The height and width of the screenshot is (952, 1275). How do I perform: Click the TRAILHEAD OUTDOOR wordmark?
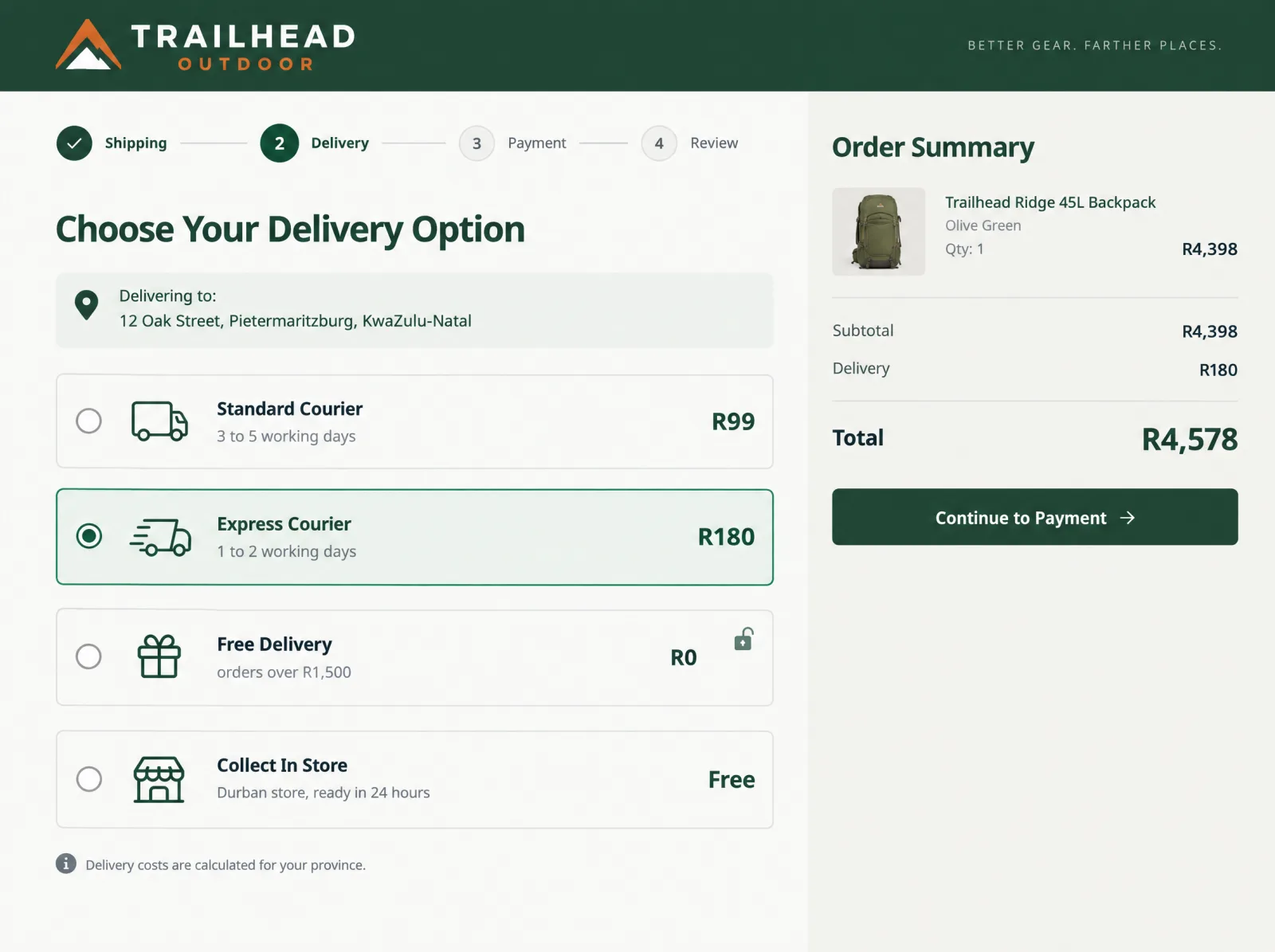tap(243, 46)
